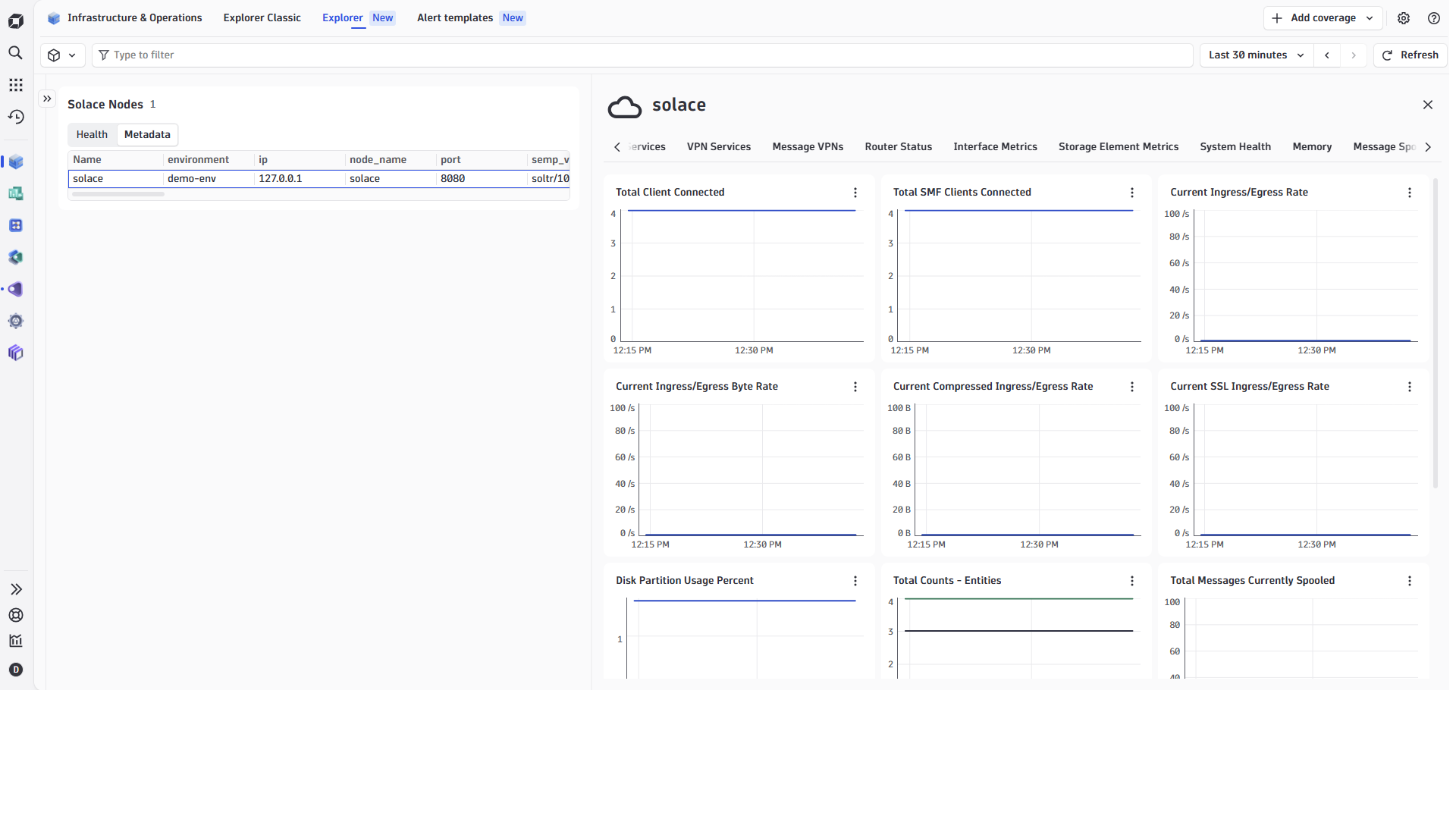This screenshot has width=1456, height=819.
Task: Open Total SMF Clients Connected options menu
Action: click(x=1132, y=193)
